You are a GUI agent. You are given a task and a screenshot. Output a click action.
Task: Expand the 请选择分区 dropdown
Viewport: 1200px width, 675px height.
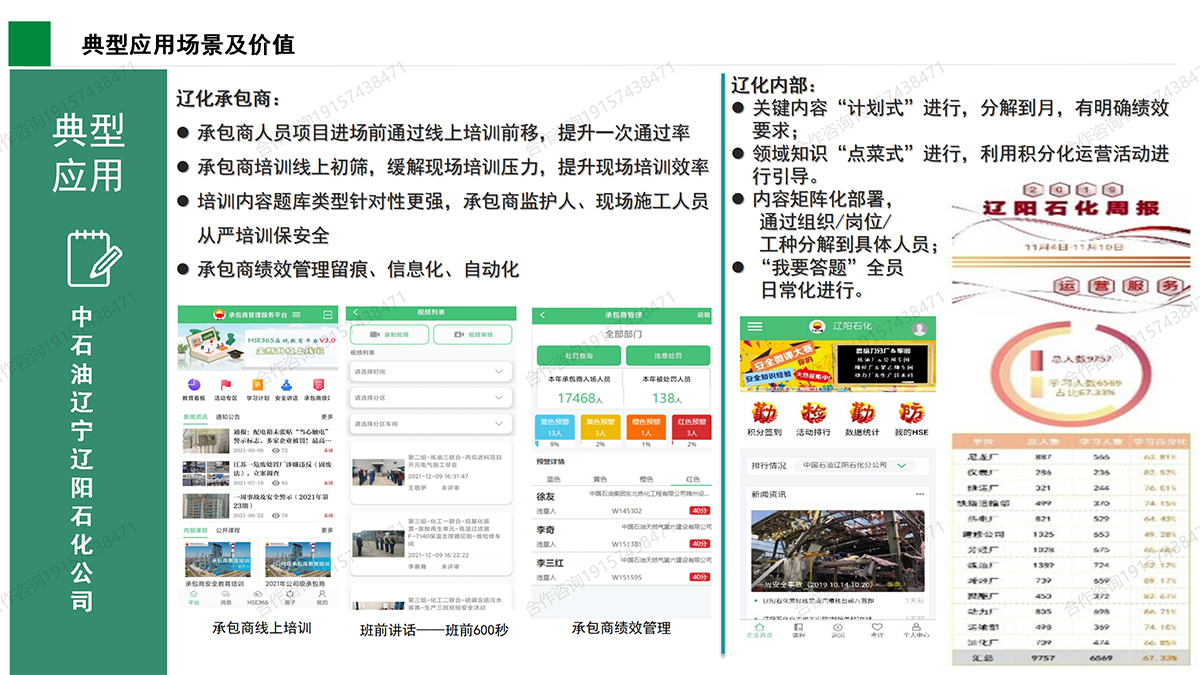click(431, 398)
